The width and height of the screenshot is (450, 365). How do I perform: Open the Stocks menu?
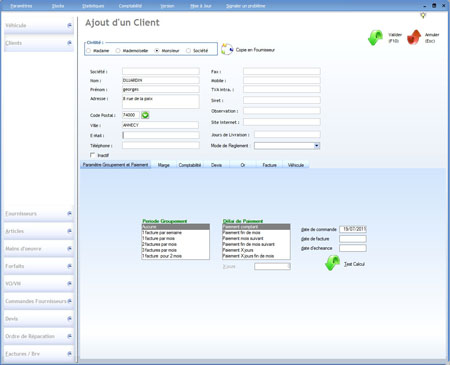58,6
